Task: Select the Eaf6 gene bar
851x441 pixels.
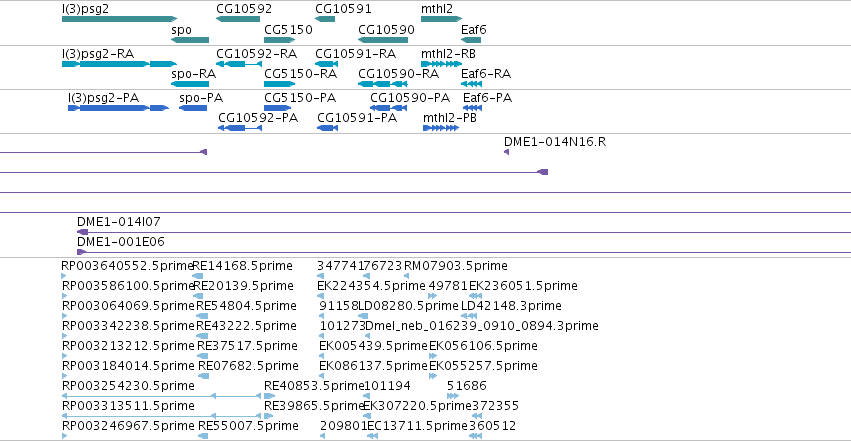Action: (x=471, y=40)
